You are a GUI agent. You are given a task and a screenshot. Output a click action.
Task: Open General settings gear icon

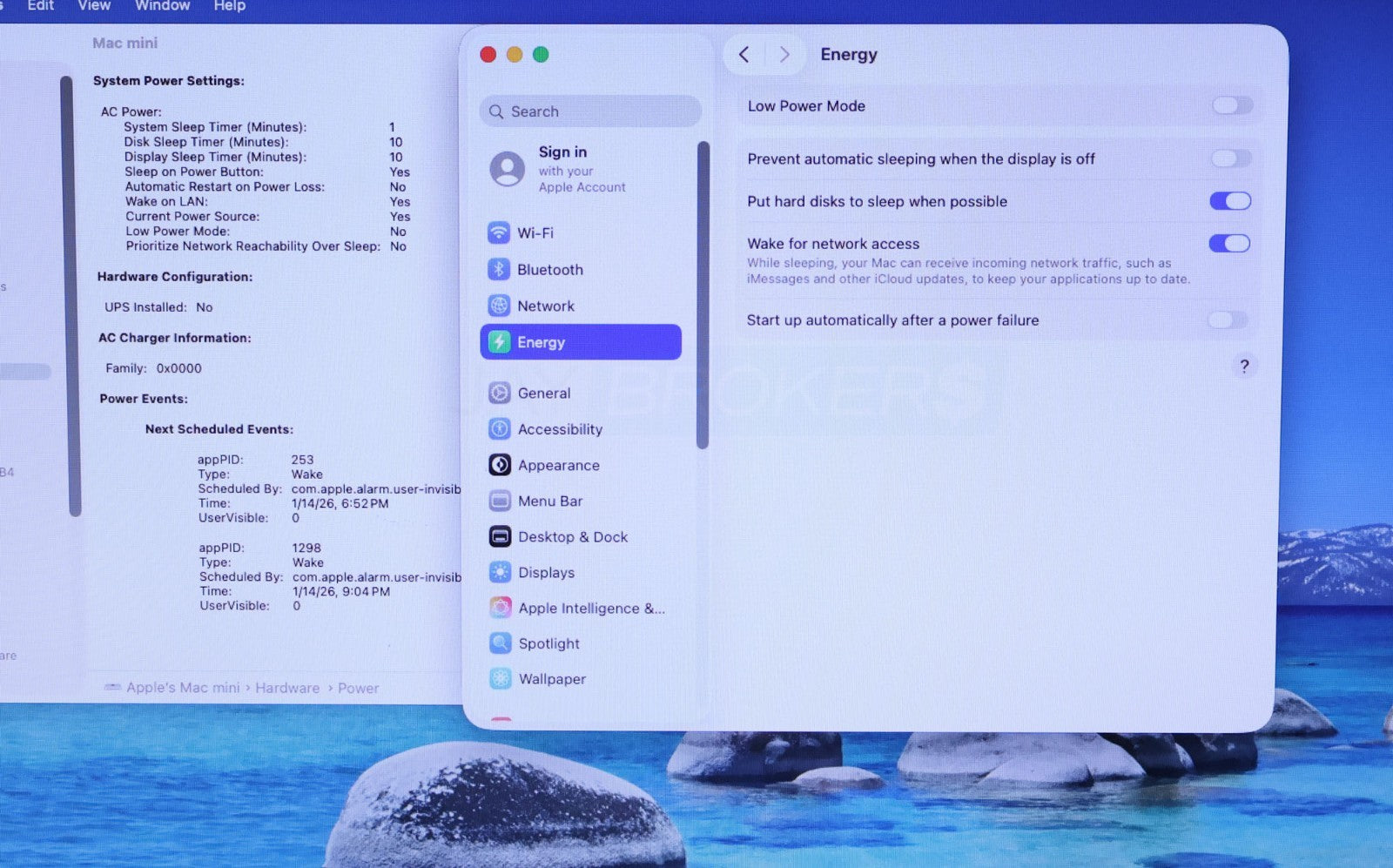[500, 393]
